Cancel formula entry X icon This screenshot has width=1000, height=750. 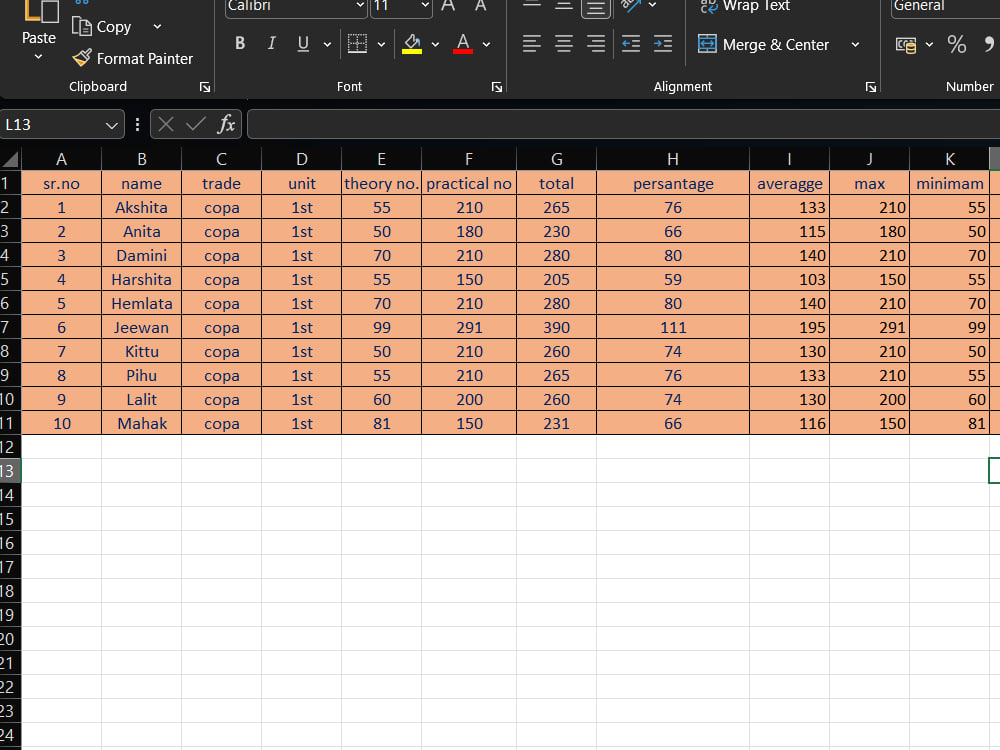(166, 124)
